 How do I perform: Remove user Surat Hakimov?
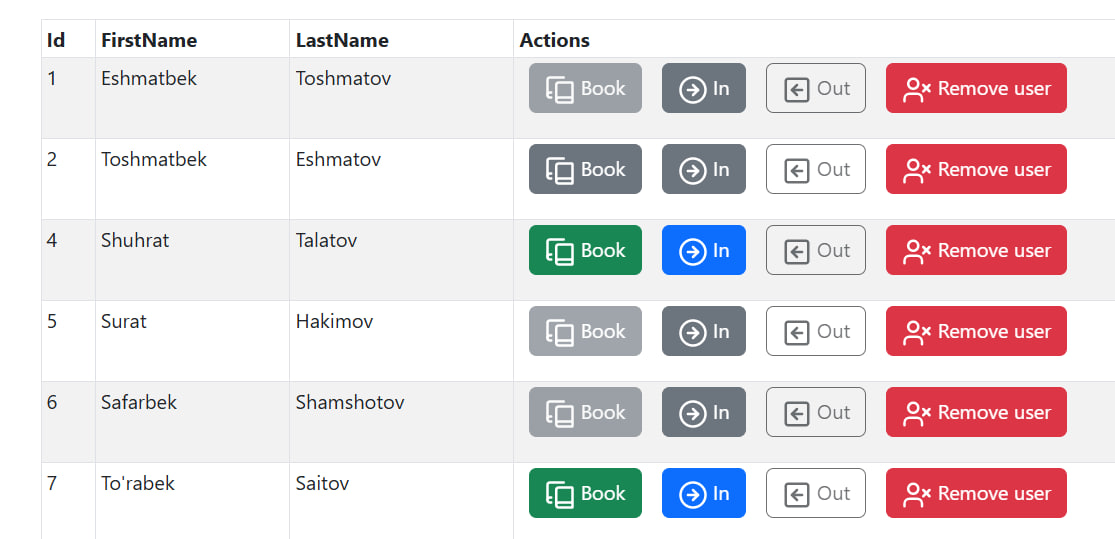pyautogui.click(x=976, y=332)
